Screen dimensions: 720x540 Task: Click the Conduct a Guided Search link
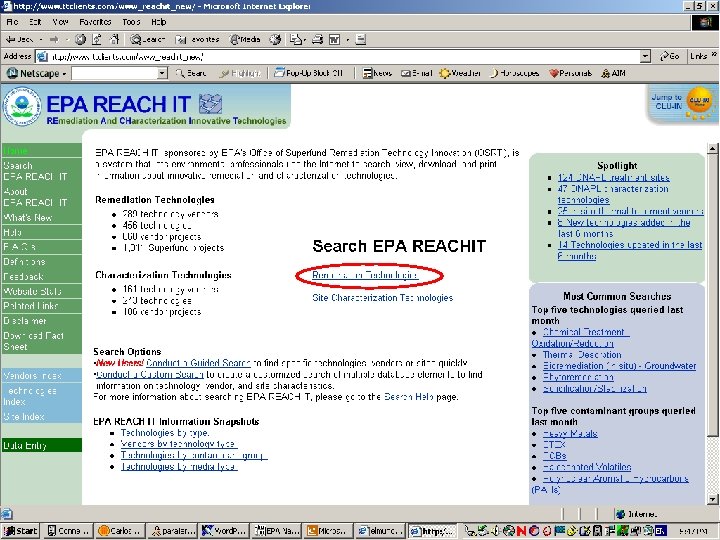click(198, 363)
